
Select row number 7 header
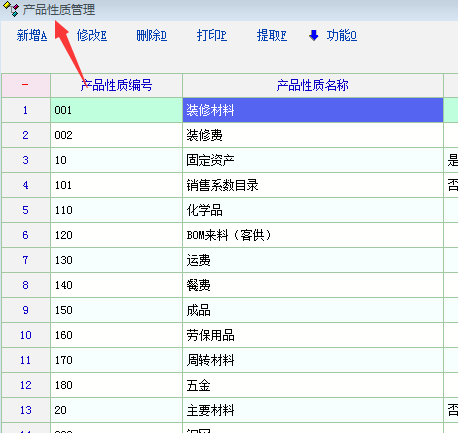coord(26,260)
